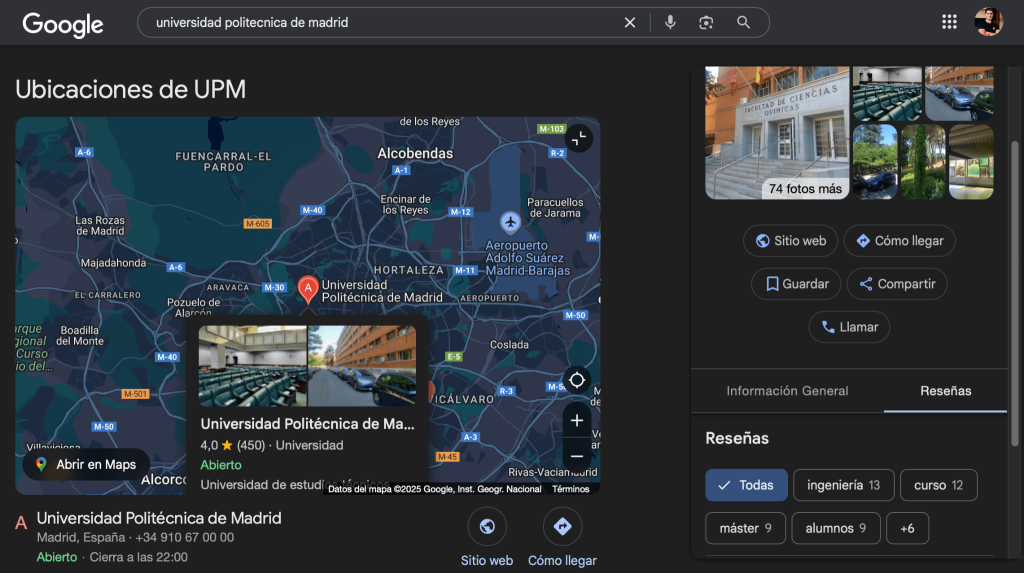Click the Cómo llegar directions icon below map
This screenshot has height=573, width=1024.
coord(562,527)
